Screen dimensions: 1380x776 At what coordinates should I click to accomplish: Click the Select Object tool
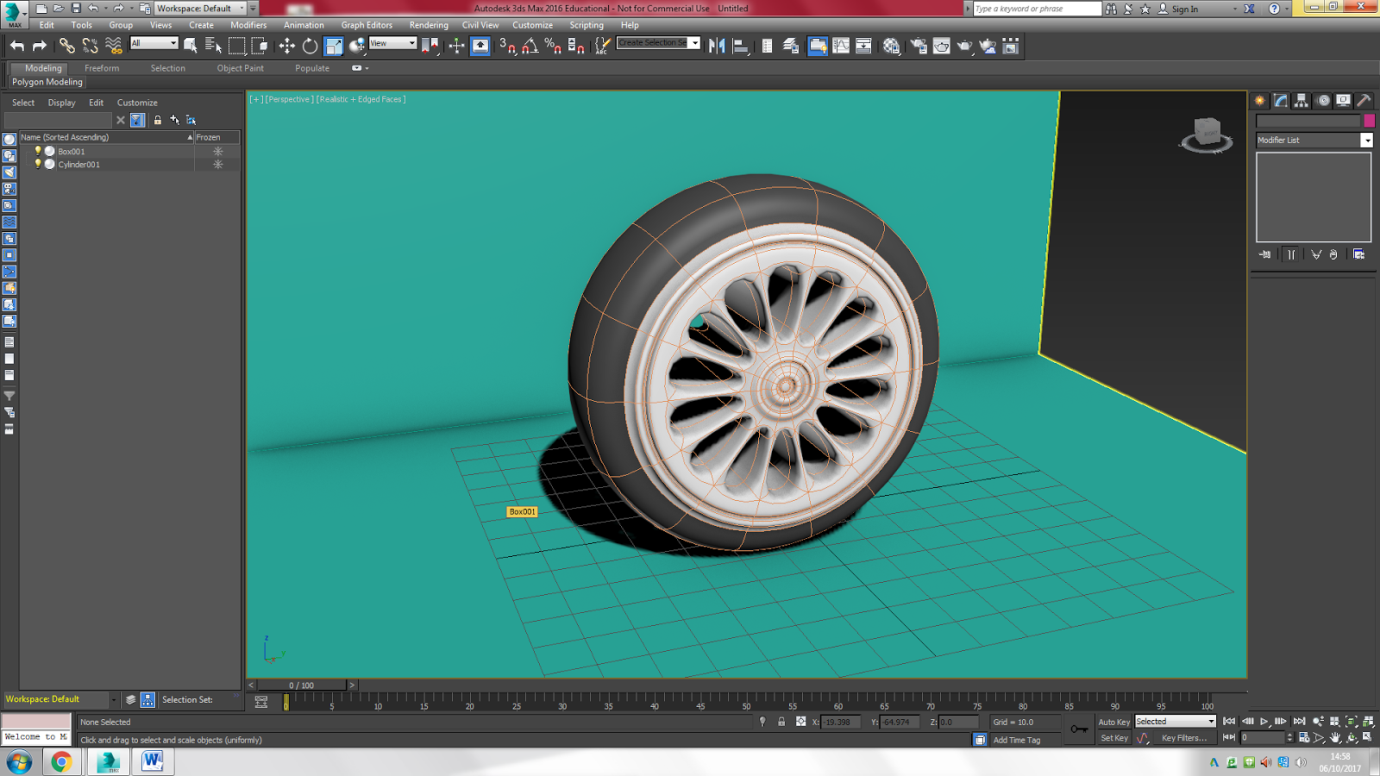click(190, 45)
